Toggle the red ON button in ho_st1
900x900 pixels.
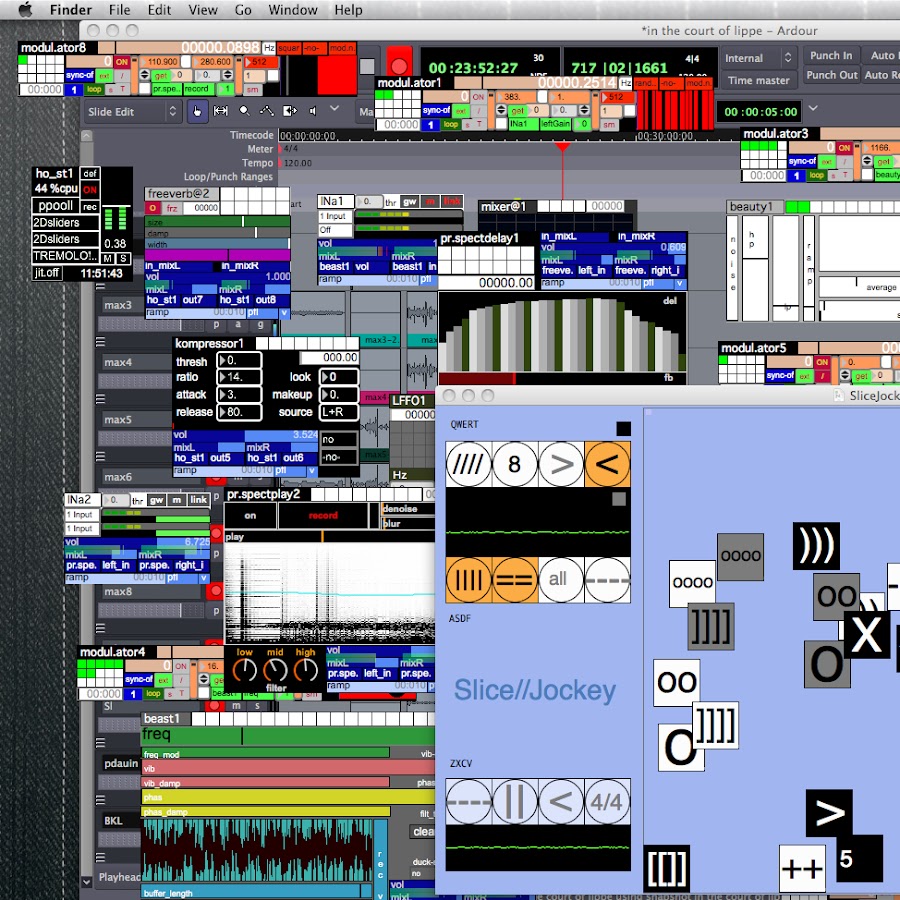coord(90,189)
